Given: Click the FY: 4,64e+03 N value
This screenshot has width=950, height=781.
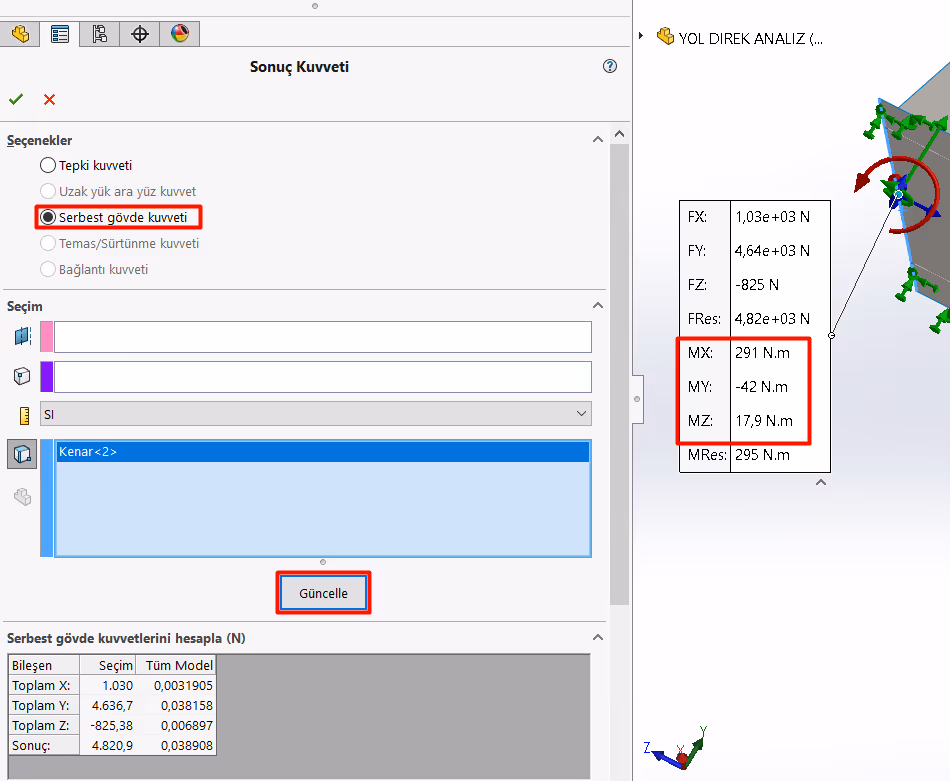Looking at the screenshot, I should (772, 251).
